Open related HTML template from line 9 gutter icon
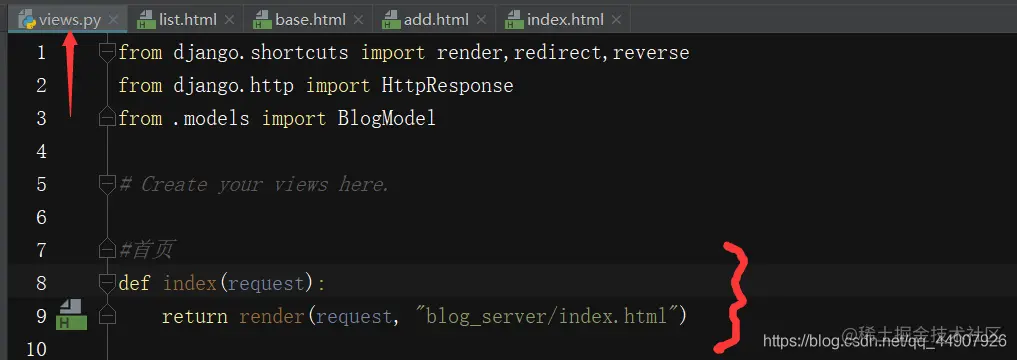Screen dimensions: 1017x360 [x=72, y=315]
